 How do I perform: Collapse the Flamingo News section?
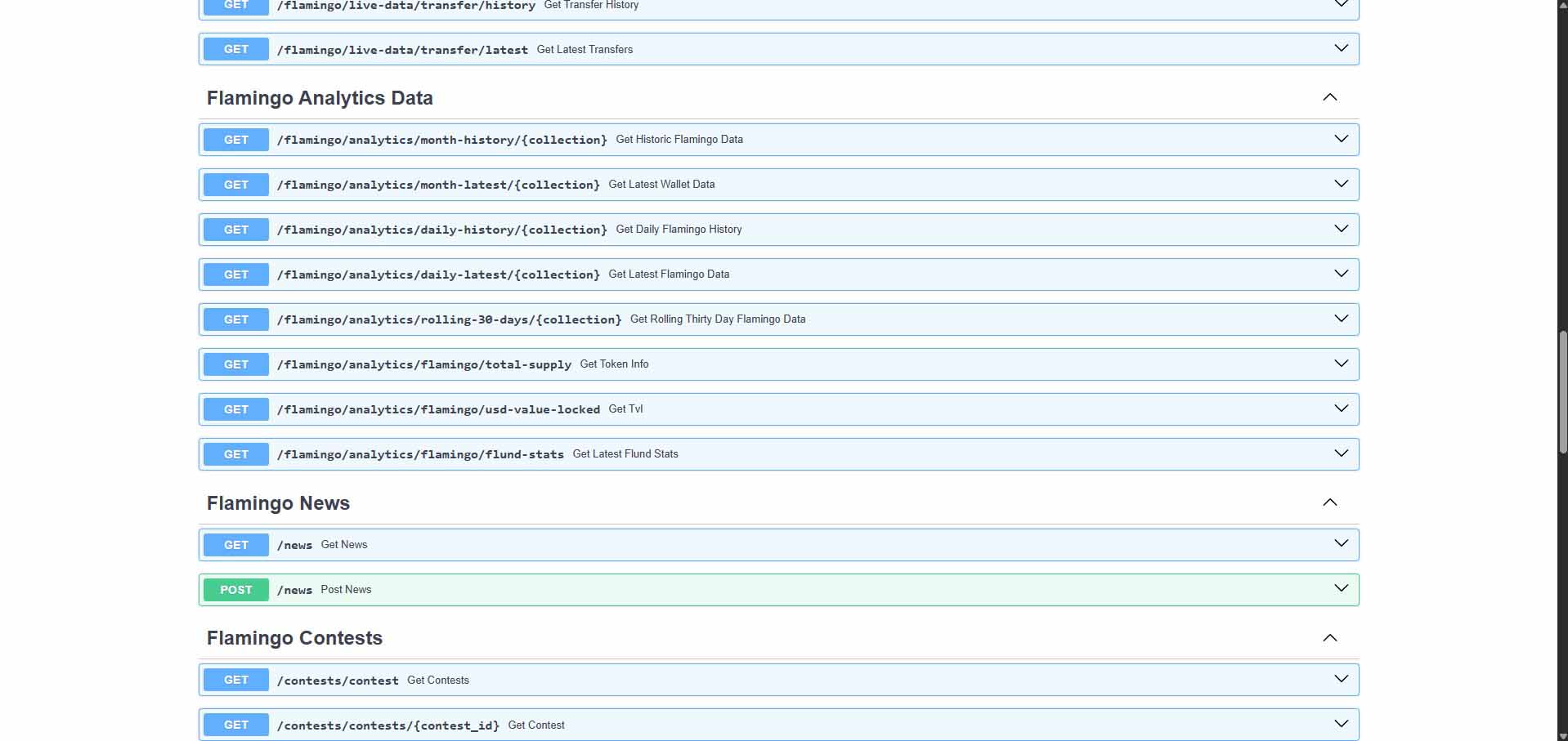1330,502
